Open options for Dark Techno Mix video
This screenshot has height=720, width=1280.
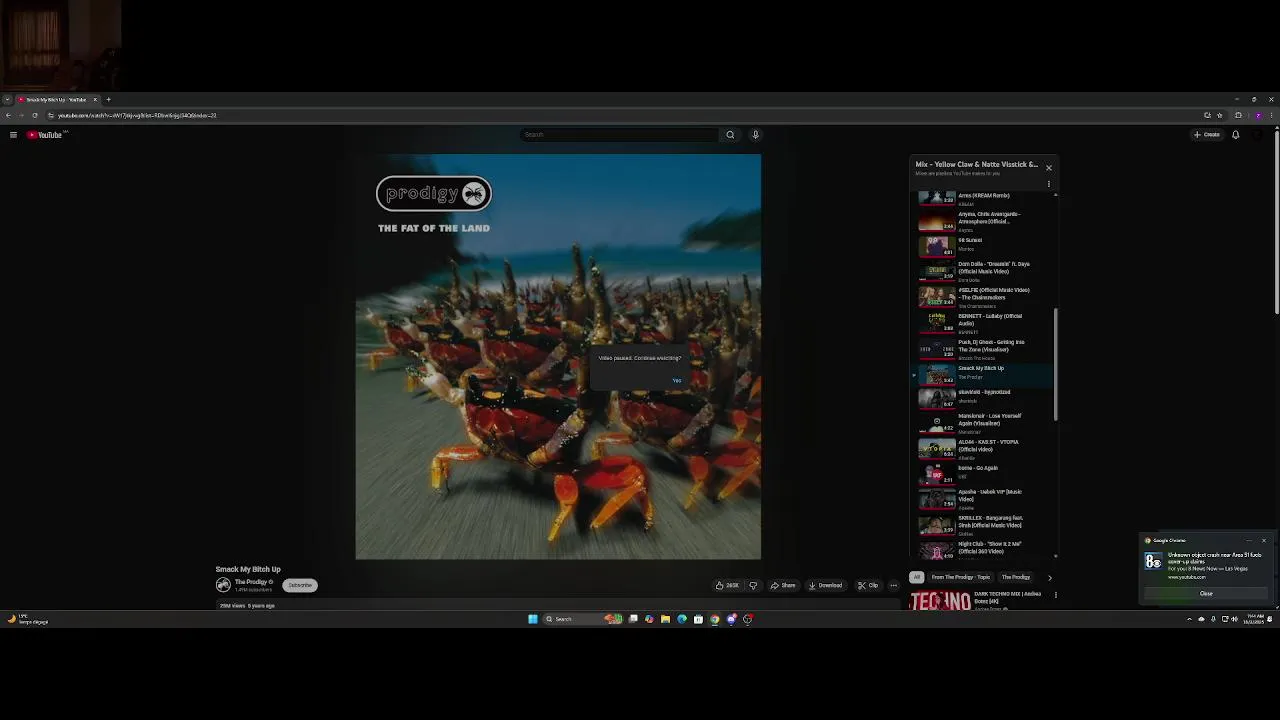coord(1055,595)
